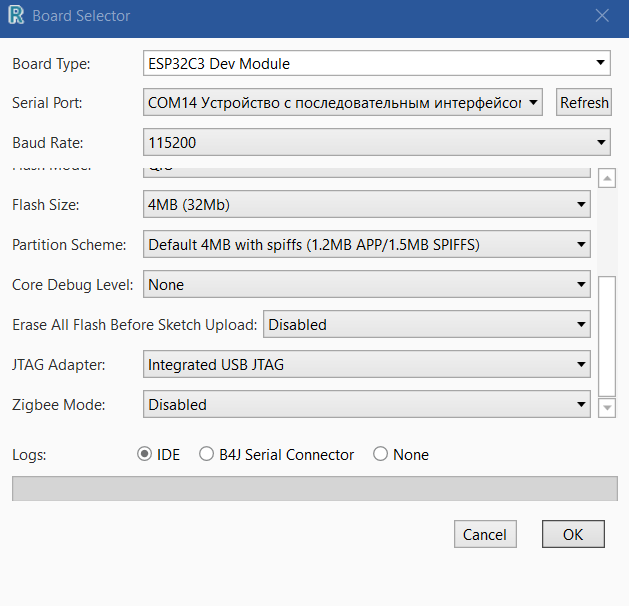Open the Board Type dropdown

click(x=377, y=64)
